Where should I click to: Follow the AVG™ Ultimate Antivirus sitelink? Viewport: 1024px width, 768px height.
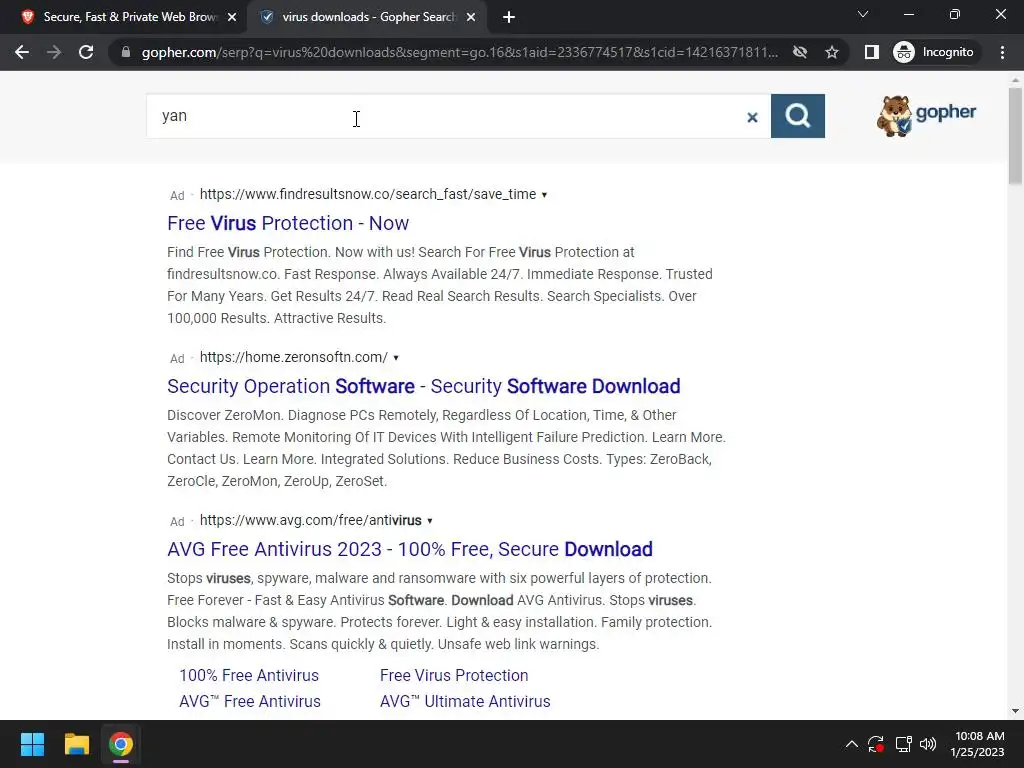click(x=465, y=701)
